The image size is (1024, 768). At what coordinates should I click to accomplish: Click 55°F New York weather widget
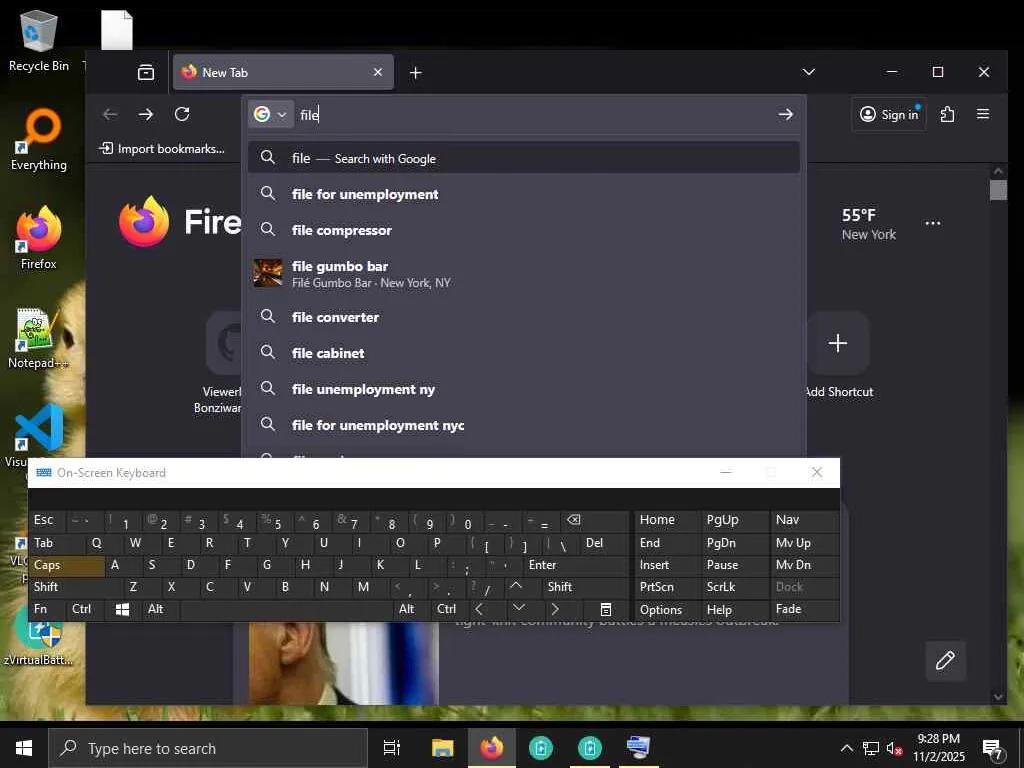869,224
